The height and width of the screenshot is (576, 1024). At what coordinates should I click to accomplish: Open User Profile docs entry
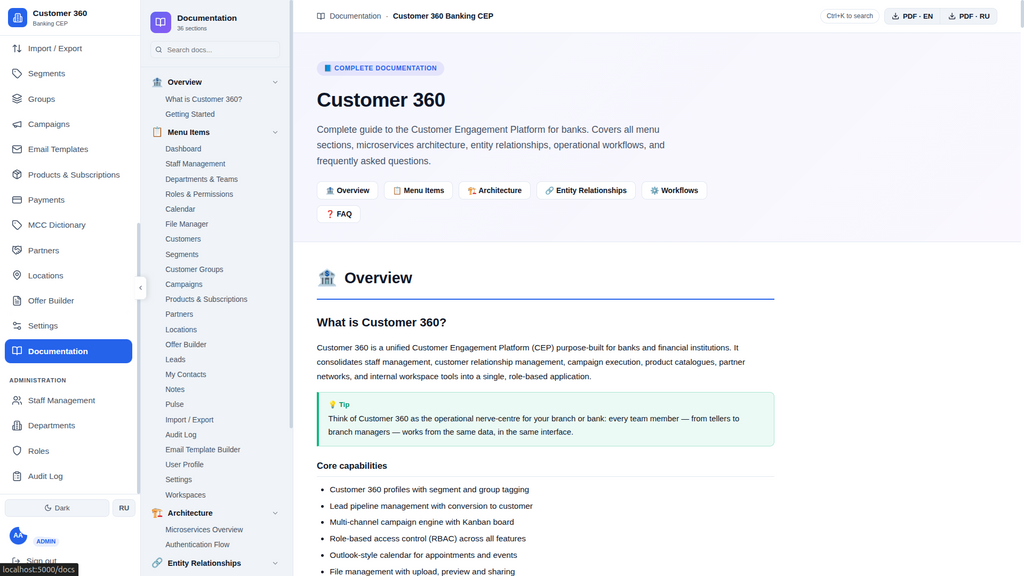pyautogui.click(x=184, y=464)
